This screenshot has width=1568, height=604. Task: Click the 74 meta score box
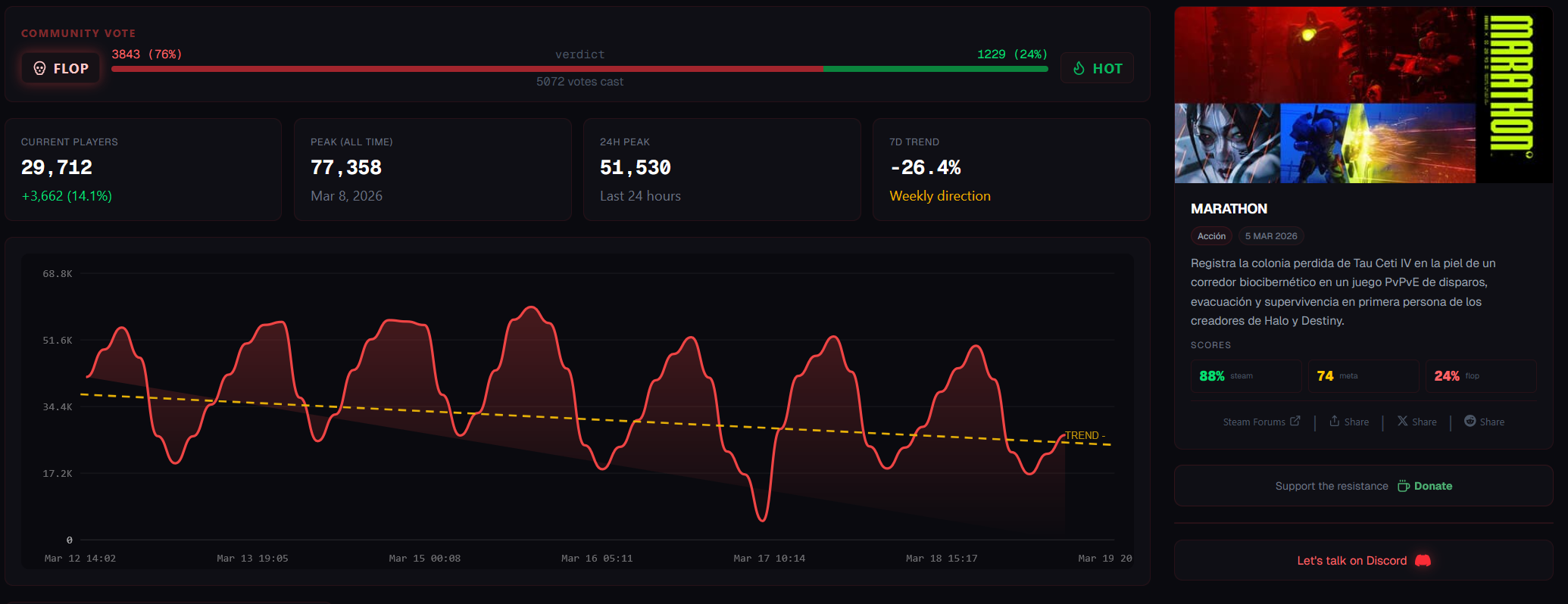point(1363,376)
